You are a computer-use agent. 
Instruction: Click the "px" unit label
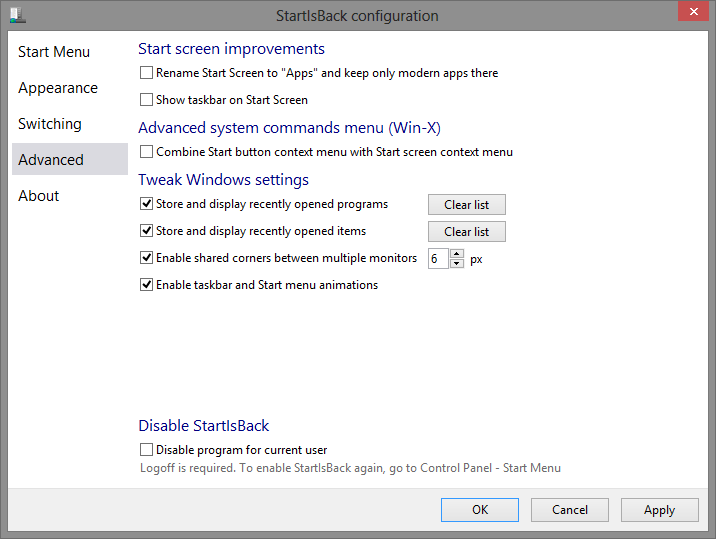476,259
